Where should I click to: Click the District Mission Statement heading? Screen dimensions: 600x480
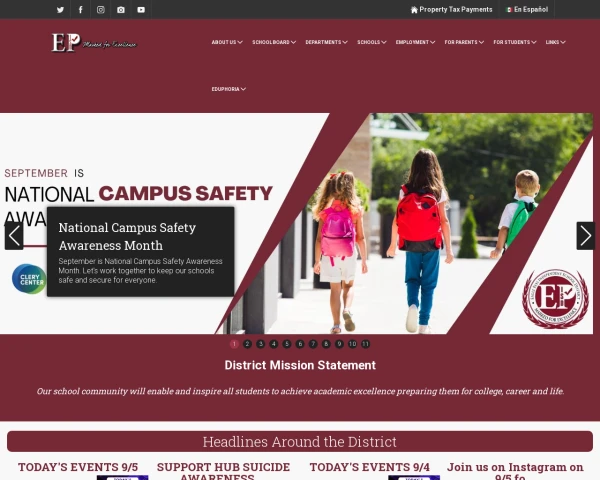300,365
